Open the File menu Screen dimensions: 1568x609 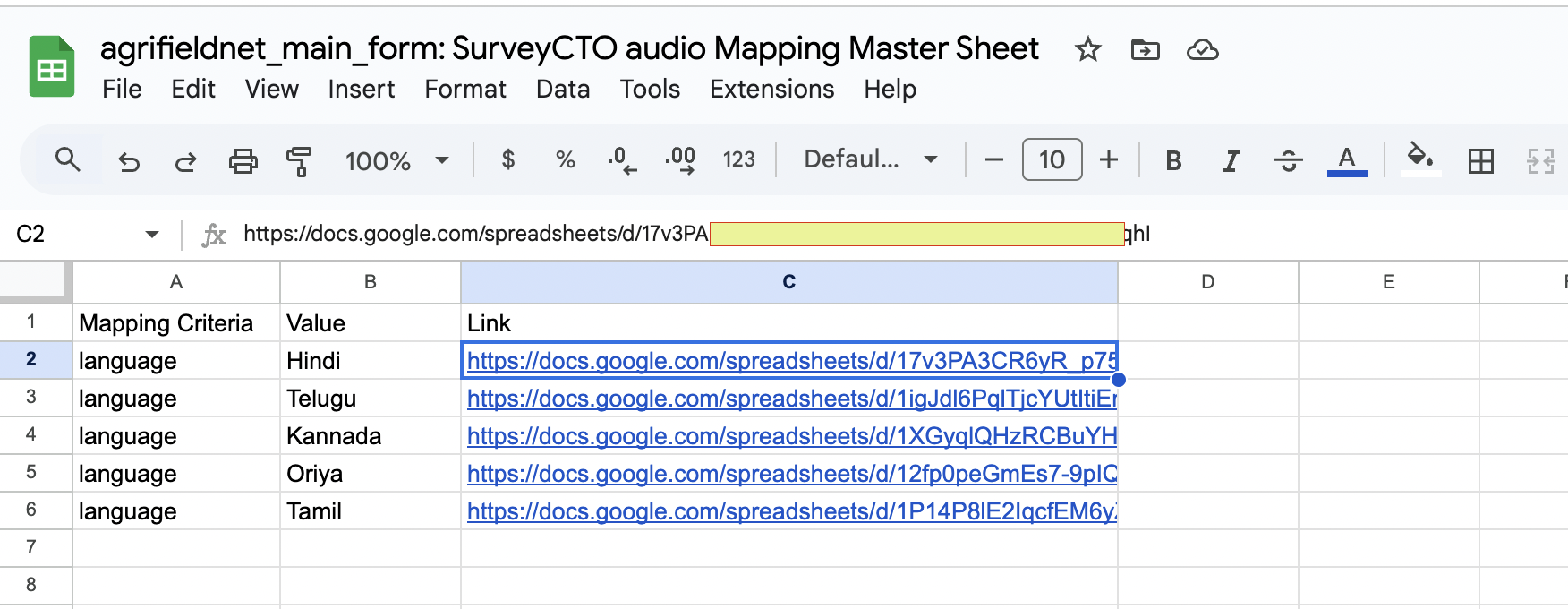pos(122,89)
